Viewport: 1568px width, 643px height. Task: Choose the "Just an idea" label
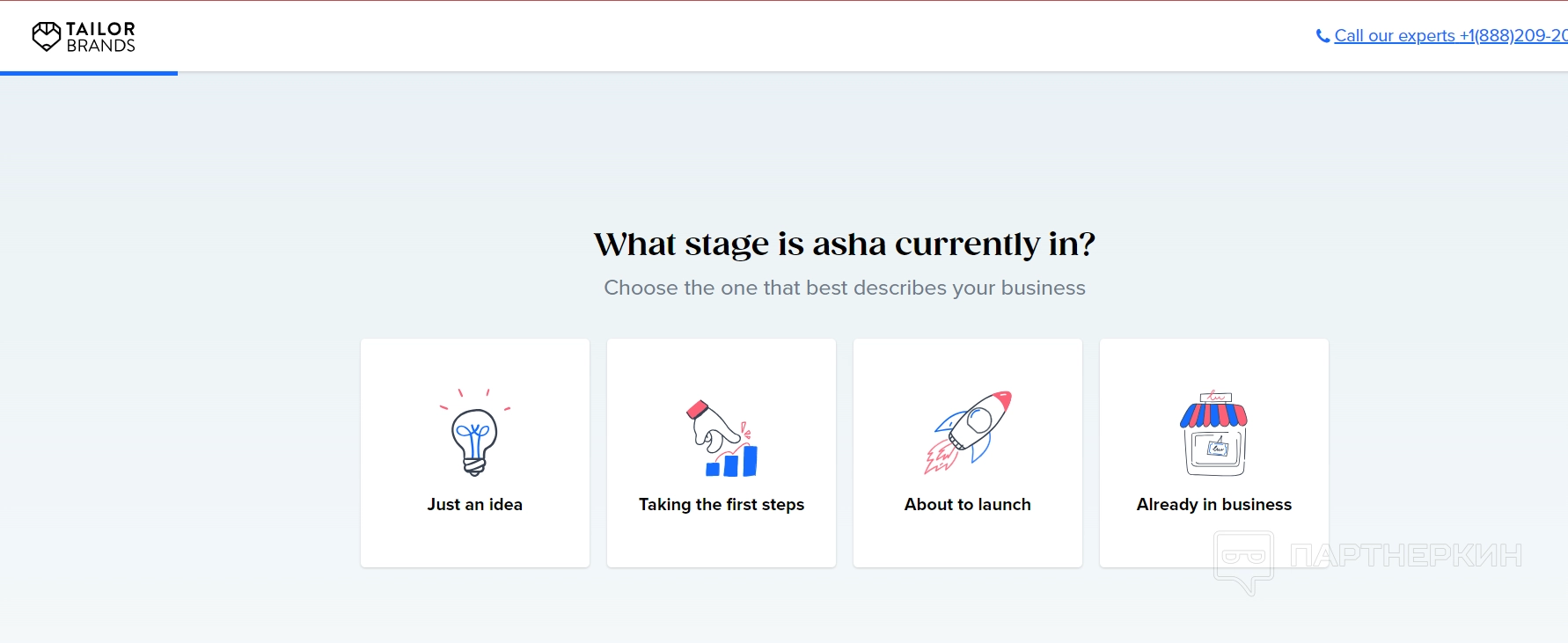coord(475,505)
